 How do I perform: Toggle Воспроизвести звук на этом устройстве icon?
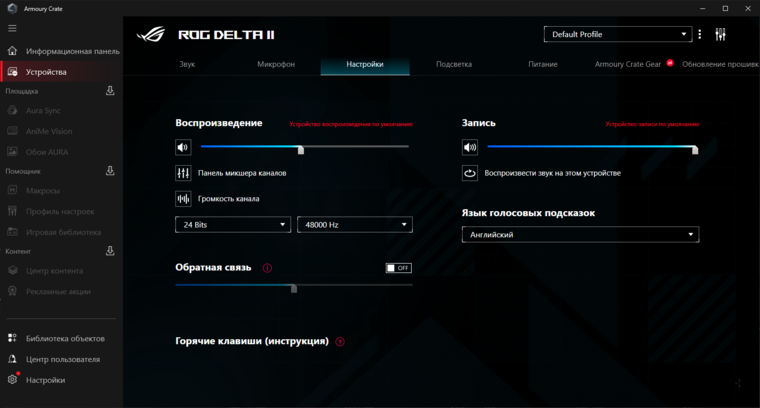click(x=470, y=173)
